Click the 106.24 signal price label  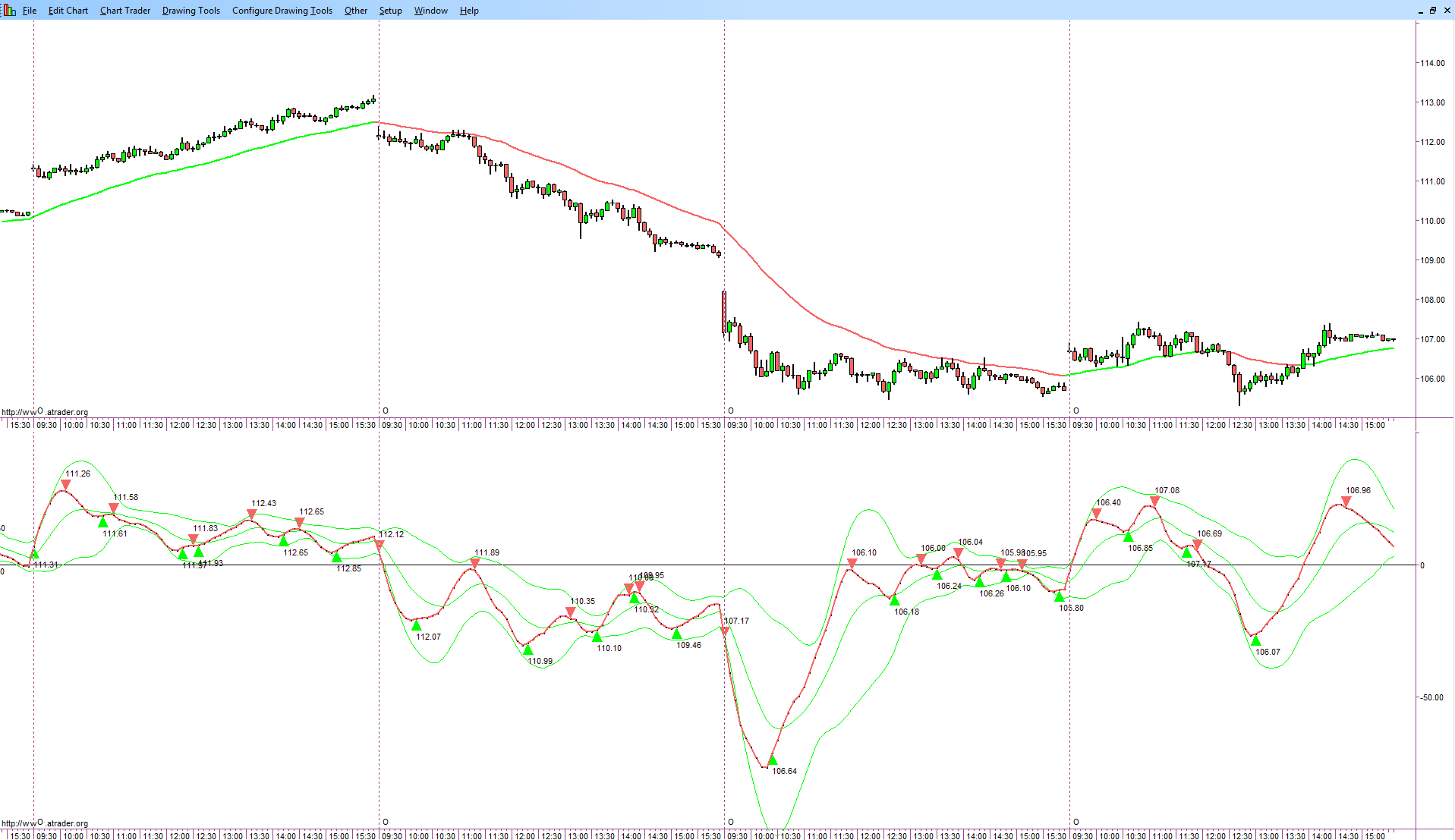coord(950,587)
